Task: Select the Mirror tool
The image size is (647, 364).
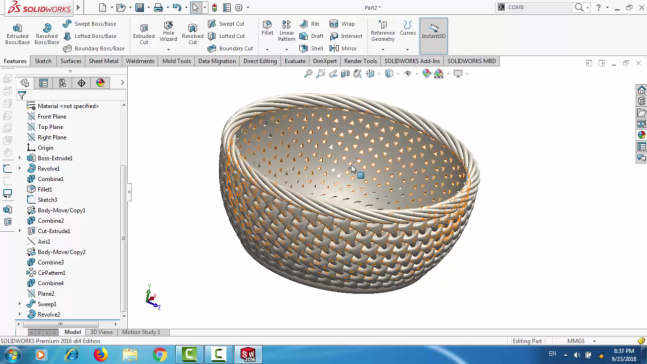Action: click(343, 48)
